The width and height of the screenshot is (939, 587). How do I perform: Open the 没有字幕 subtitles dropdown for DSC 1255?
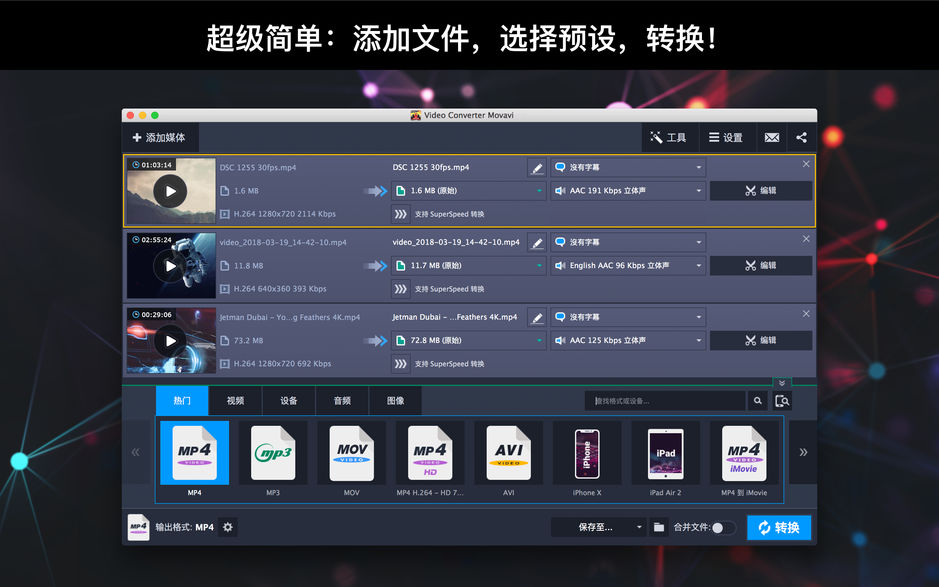tap(628, 166)
